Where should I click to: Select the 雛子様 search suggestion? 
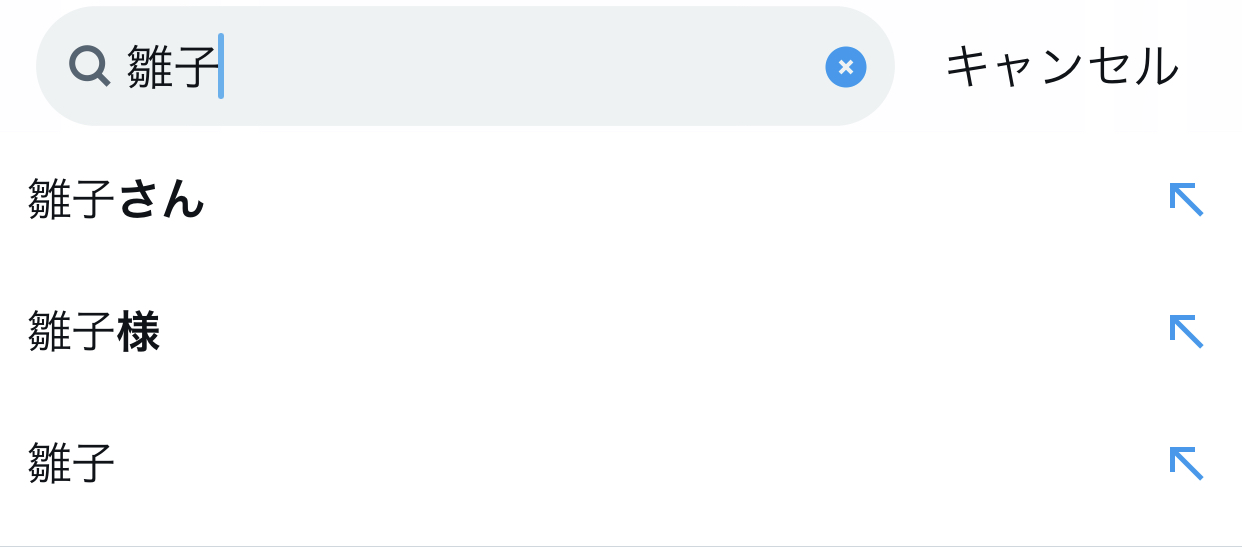click(94, 332)
